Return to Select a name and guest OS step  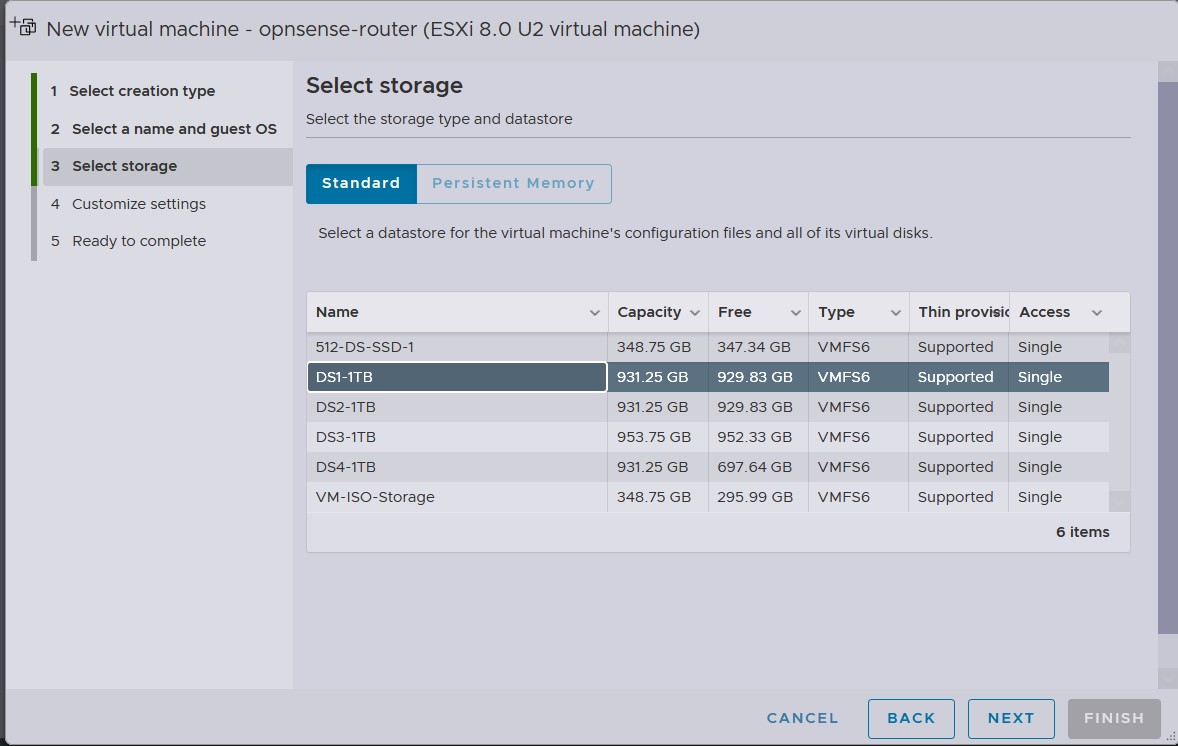click(x=174, y=129)
